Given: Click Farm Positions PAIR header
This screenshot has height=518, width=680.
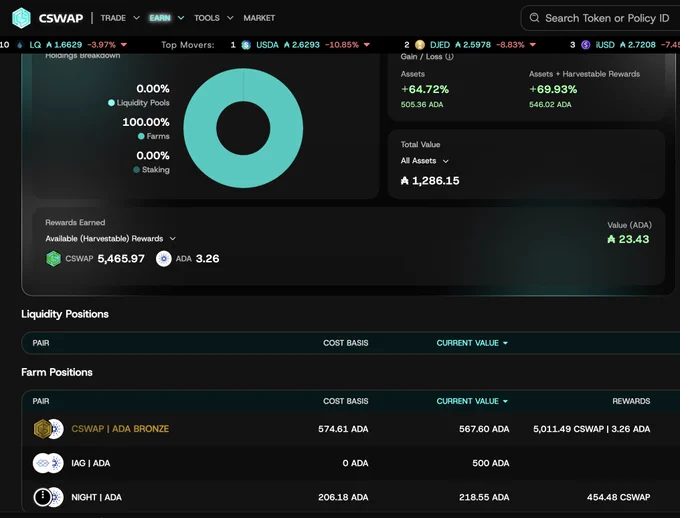Looking at the screenshot, I should (x=41, y=401).
